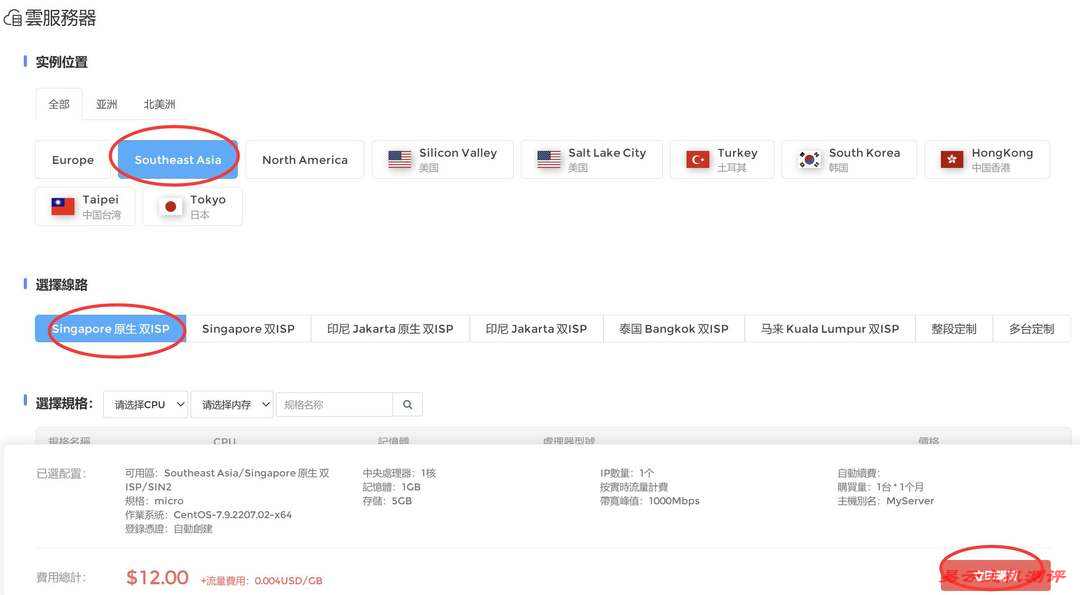This screenshot has width=1080, height=595.
Task: Click the search magnifier icon
Action: (407, 405)
